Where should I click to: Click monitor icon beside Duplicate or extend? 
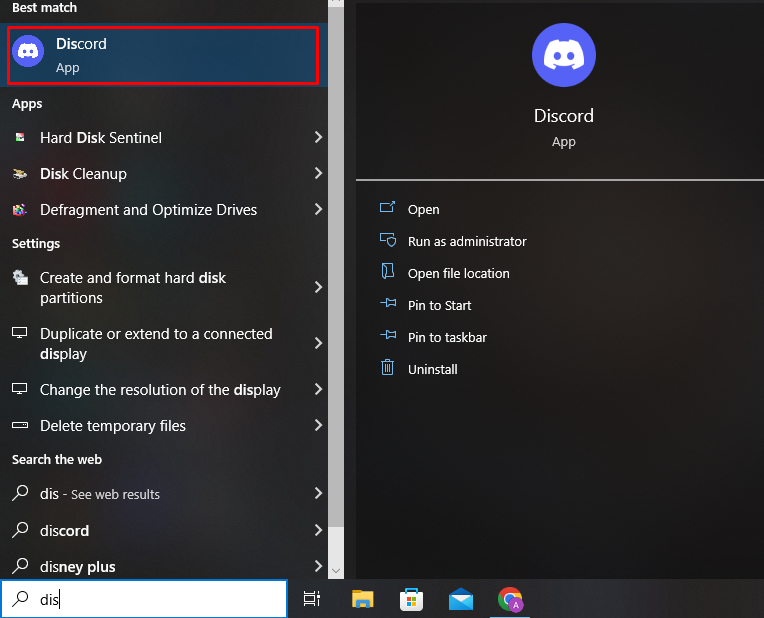(19, 333)
